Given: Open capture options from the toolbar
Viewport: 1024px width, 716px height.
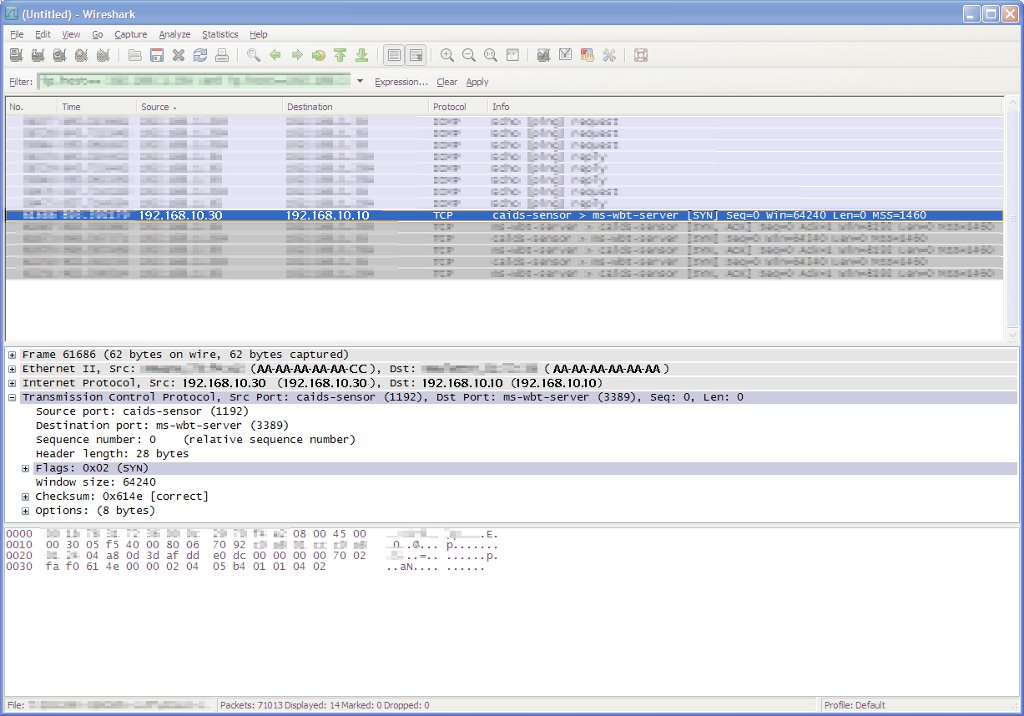Looking at the screenshot, I should pyautogui.click(x=38, y=56).
